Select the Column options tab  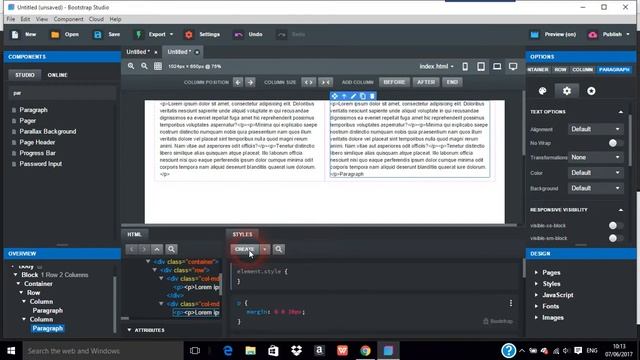coord(582,70)
